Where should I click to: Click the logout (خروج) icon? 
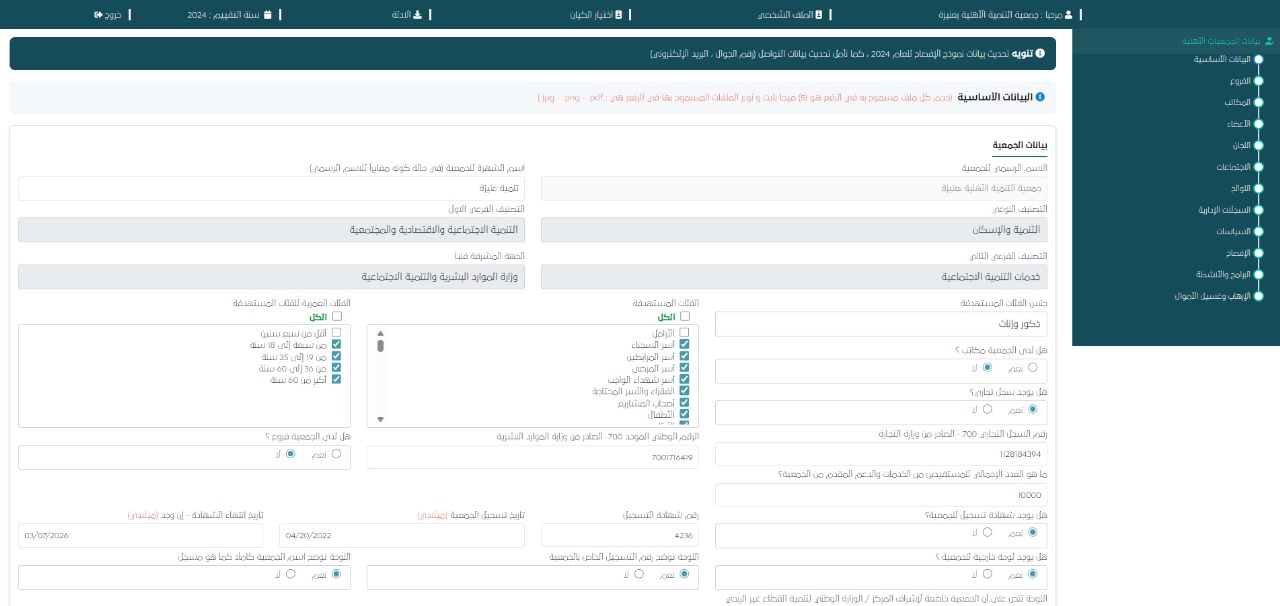pos(98,15)
